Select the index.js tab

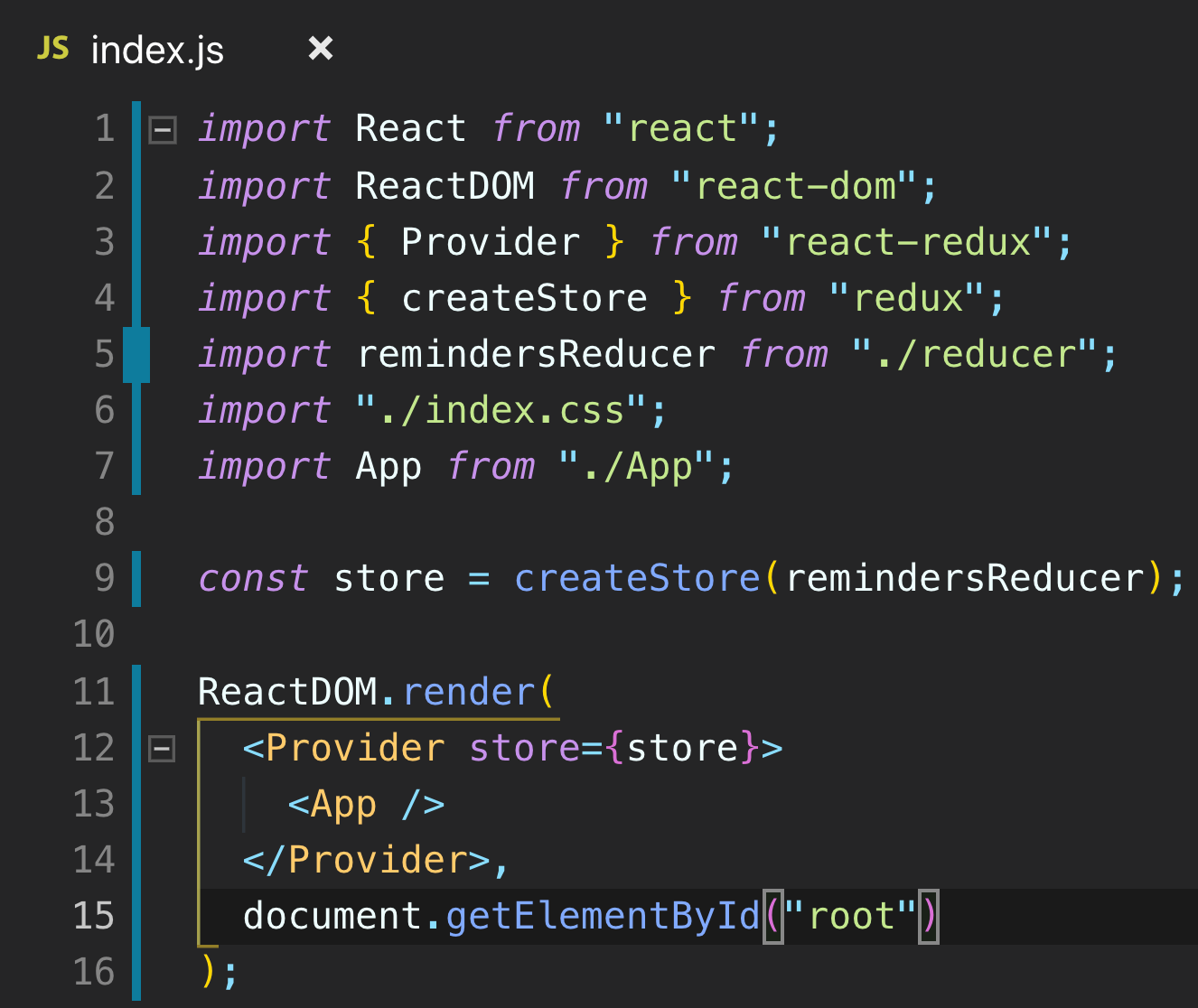coord(156,50)
